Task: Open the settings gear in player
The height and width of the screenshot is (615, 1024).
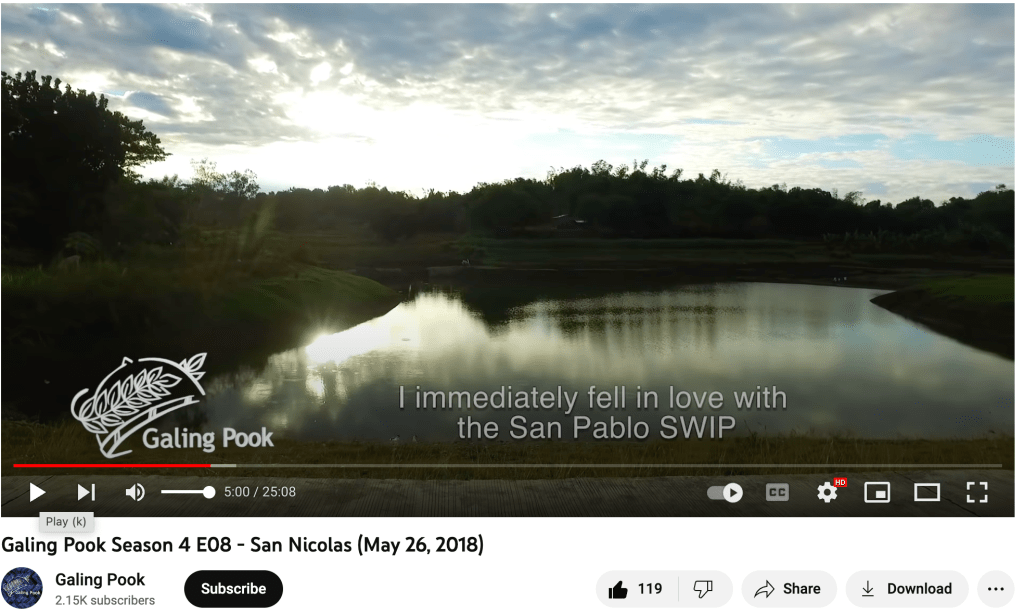Action: pyautogui.click(x=827, y=492)
